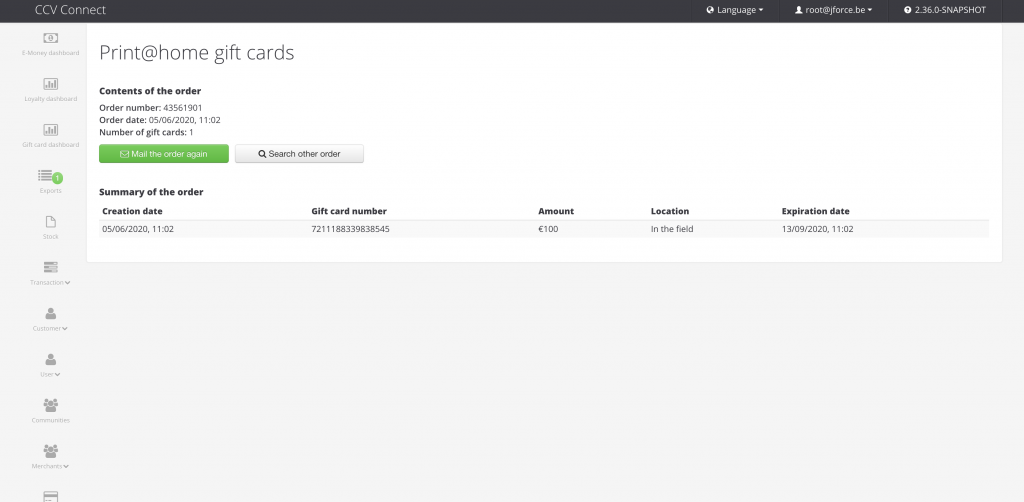Screen dimensions: 1024x502
Task: Click order number 43561901
Action: click(183, 108)
